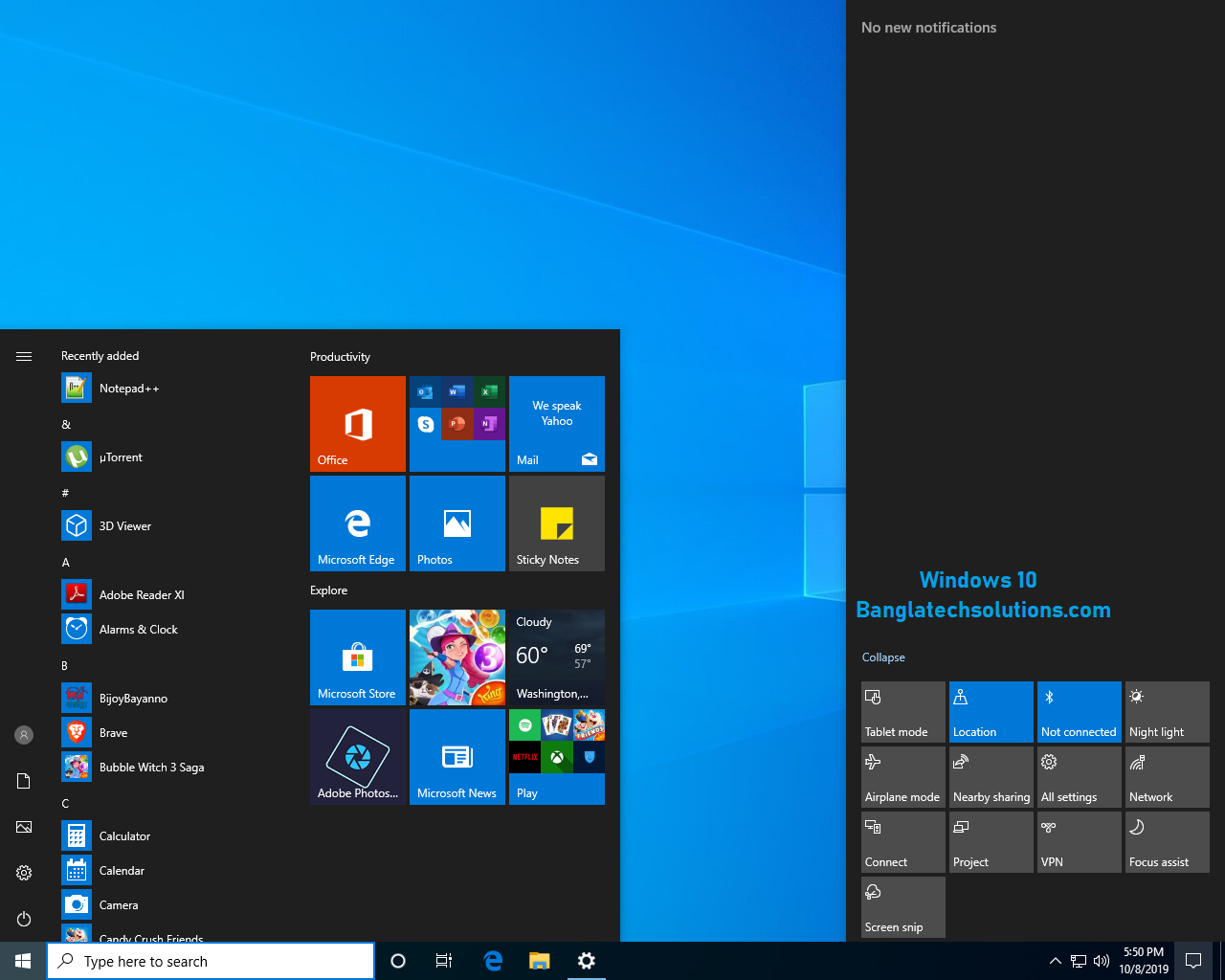The height and width of the screenshot is (980, 1225).
Task: Open the Sticky Notes tile
Action: tap(557, 523)
